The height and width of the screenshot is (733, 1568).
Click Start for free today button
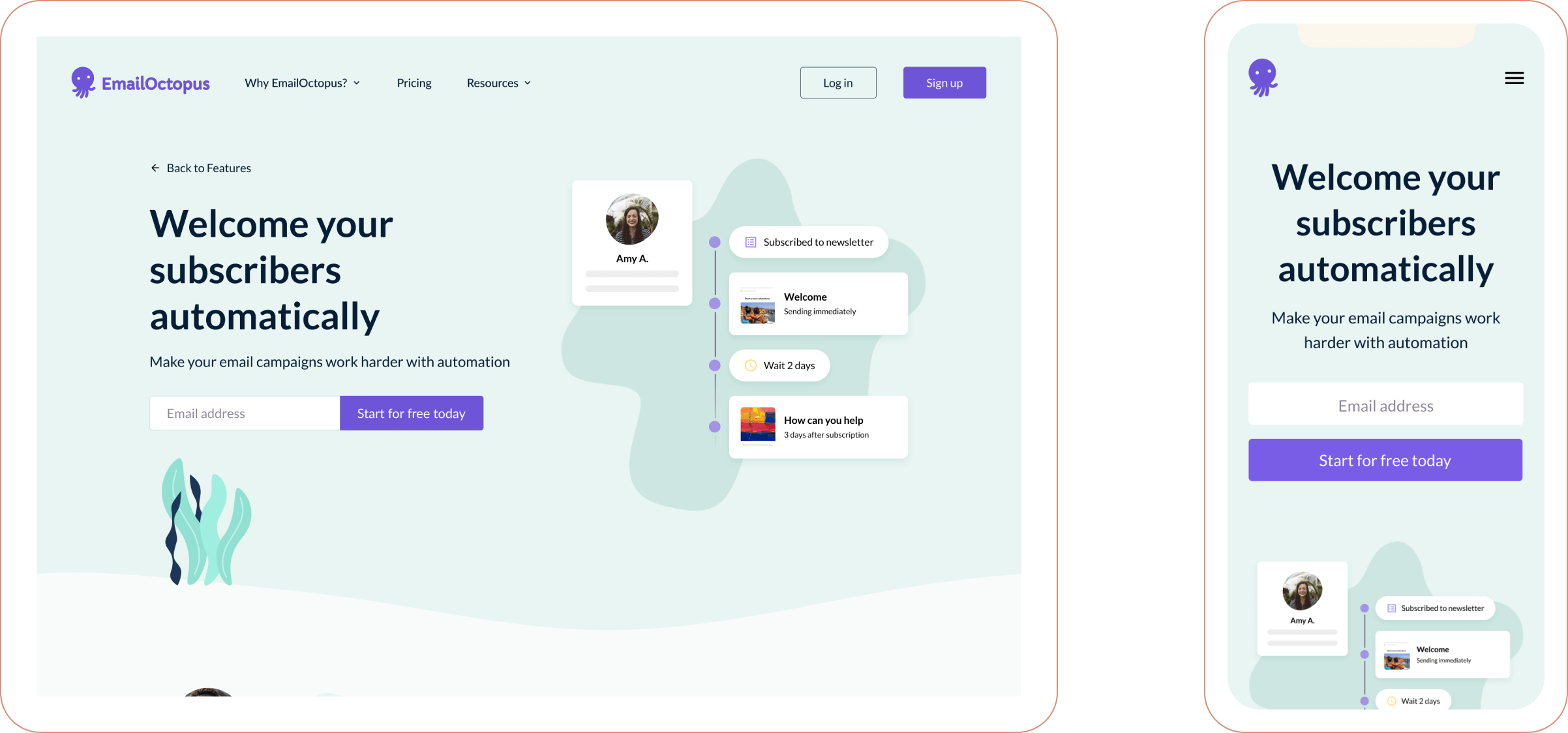coord(411,413)
